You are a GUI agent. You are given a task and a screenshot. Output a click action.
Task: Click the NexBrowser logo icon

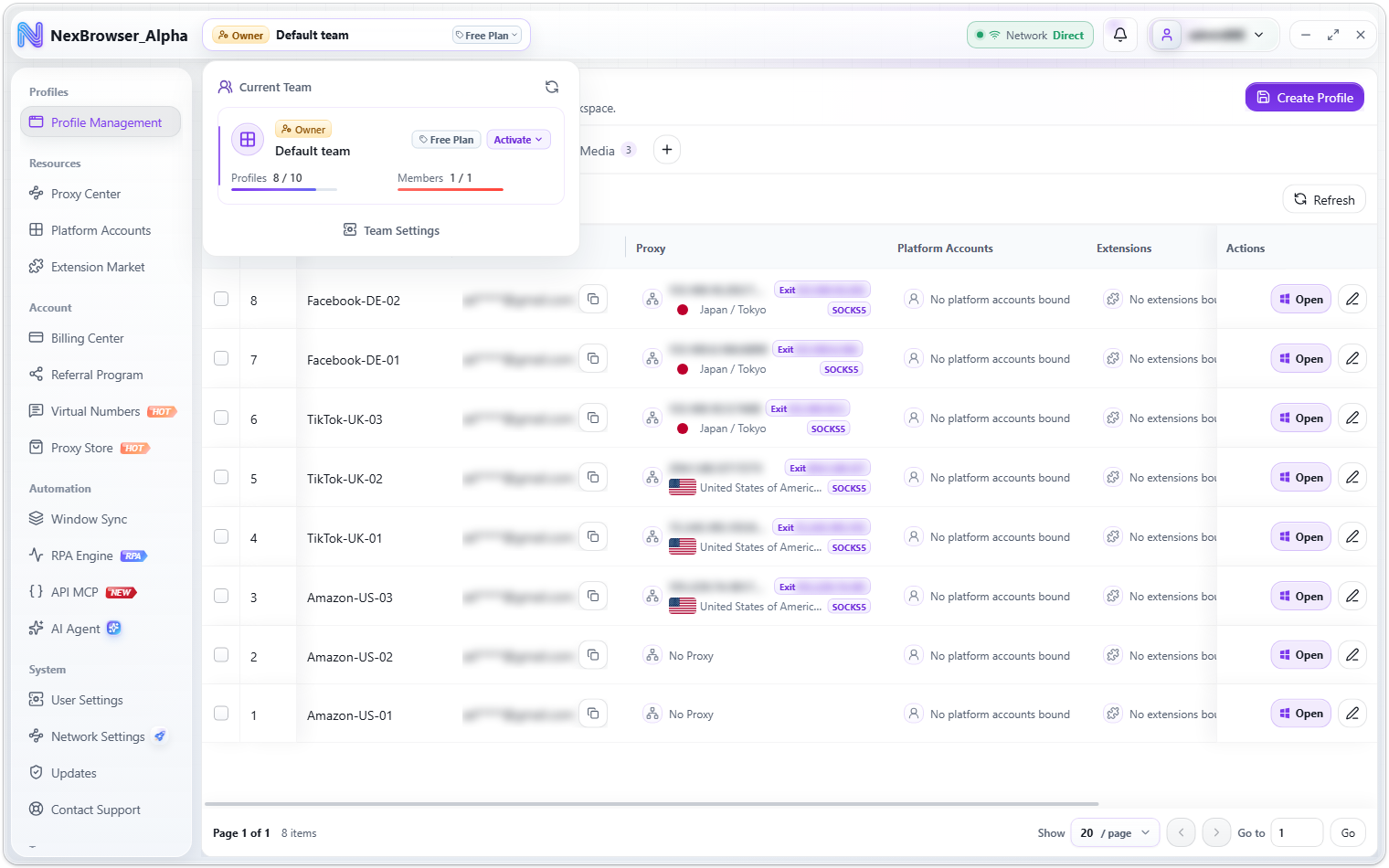30,35
